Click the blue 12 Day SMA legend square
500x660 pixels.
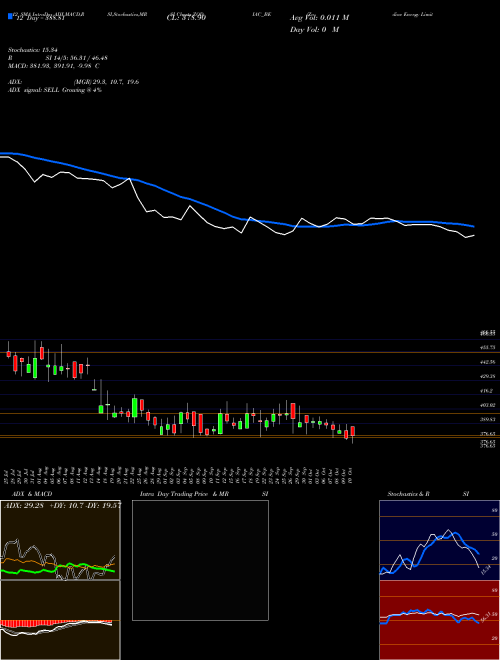coord(10,17)
